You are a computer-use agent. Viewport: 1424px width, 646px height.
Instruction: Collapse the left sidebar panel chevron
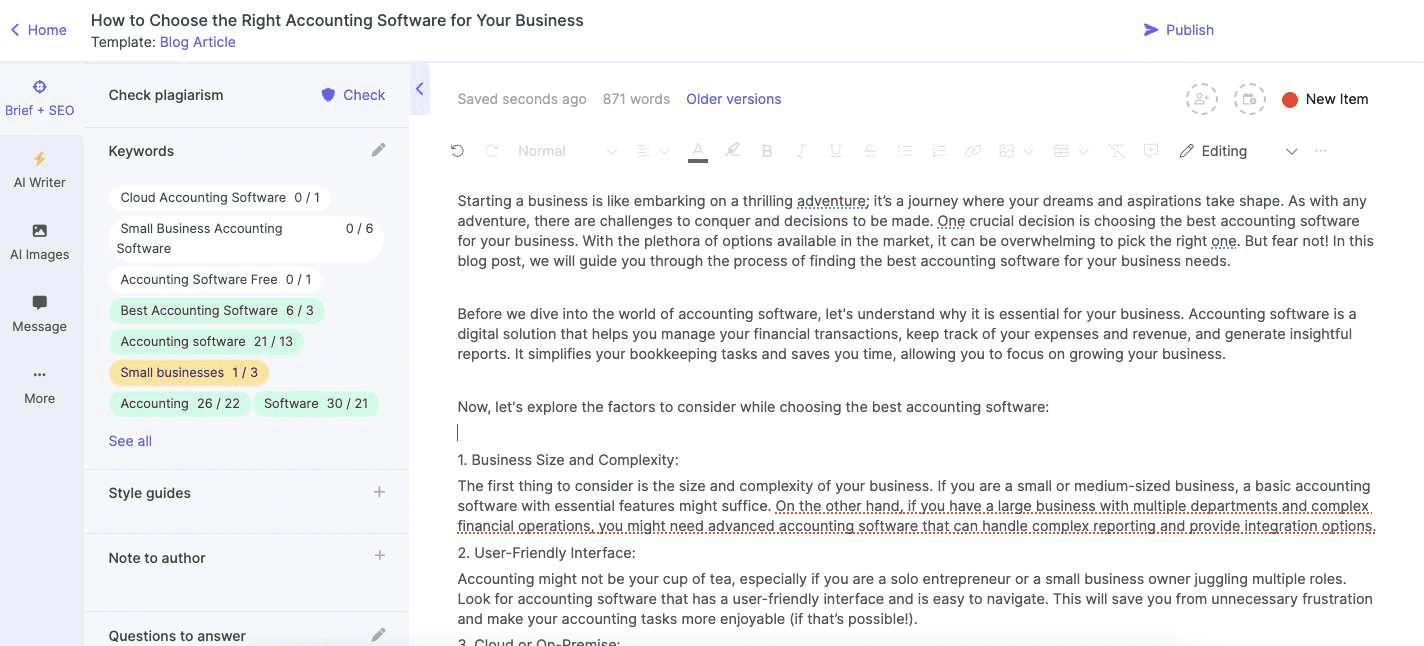click(x=420, y=89)
